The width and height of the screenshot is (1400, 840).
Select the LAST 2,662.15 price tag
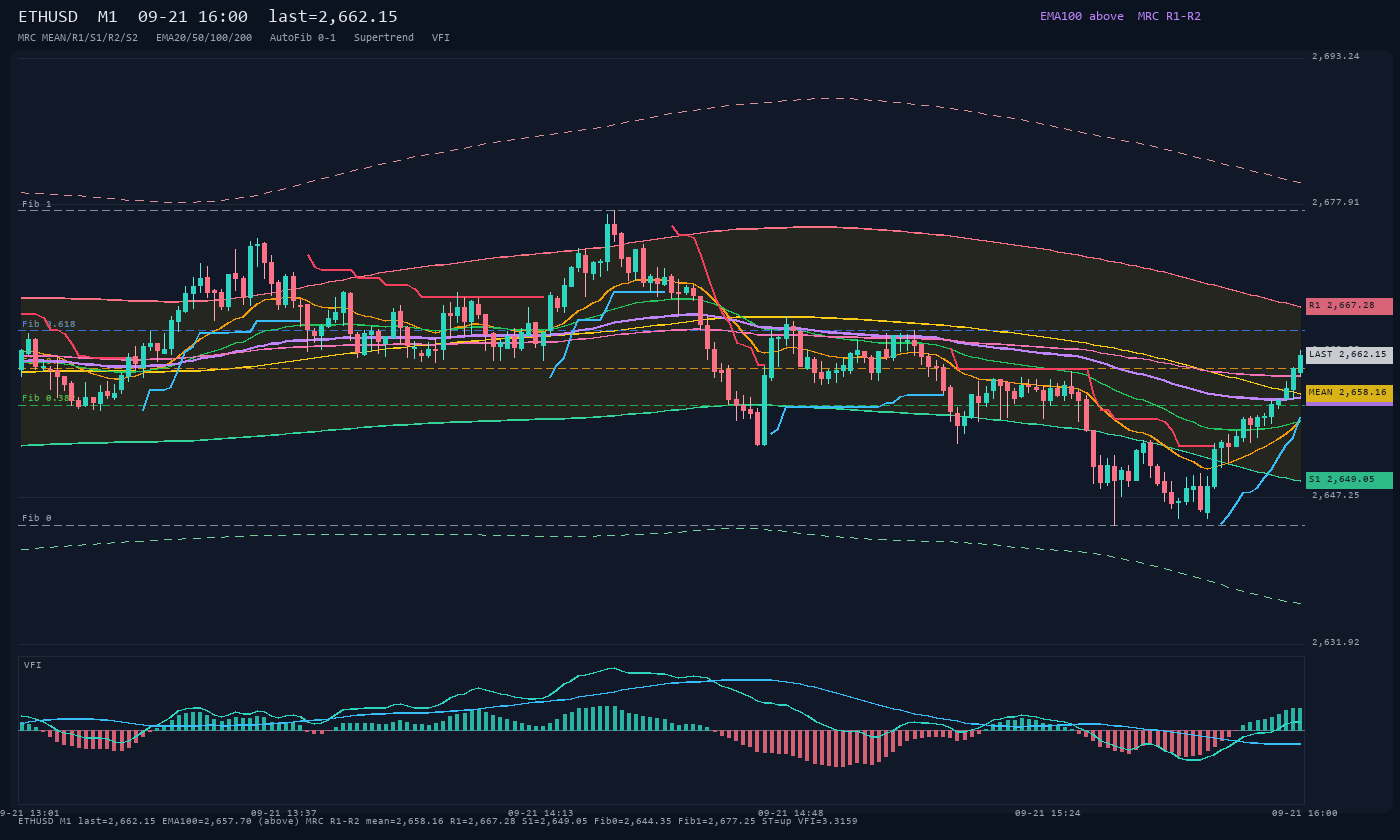click(x=1349, y=354)
